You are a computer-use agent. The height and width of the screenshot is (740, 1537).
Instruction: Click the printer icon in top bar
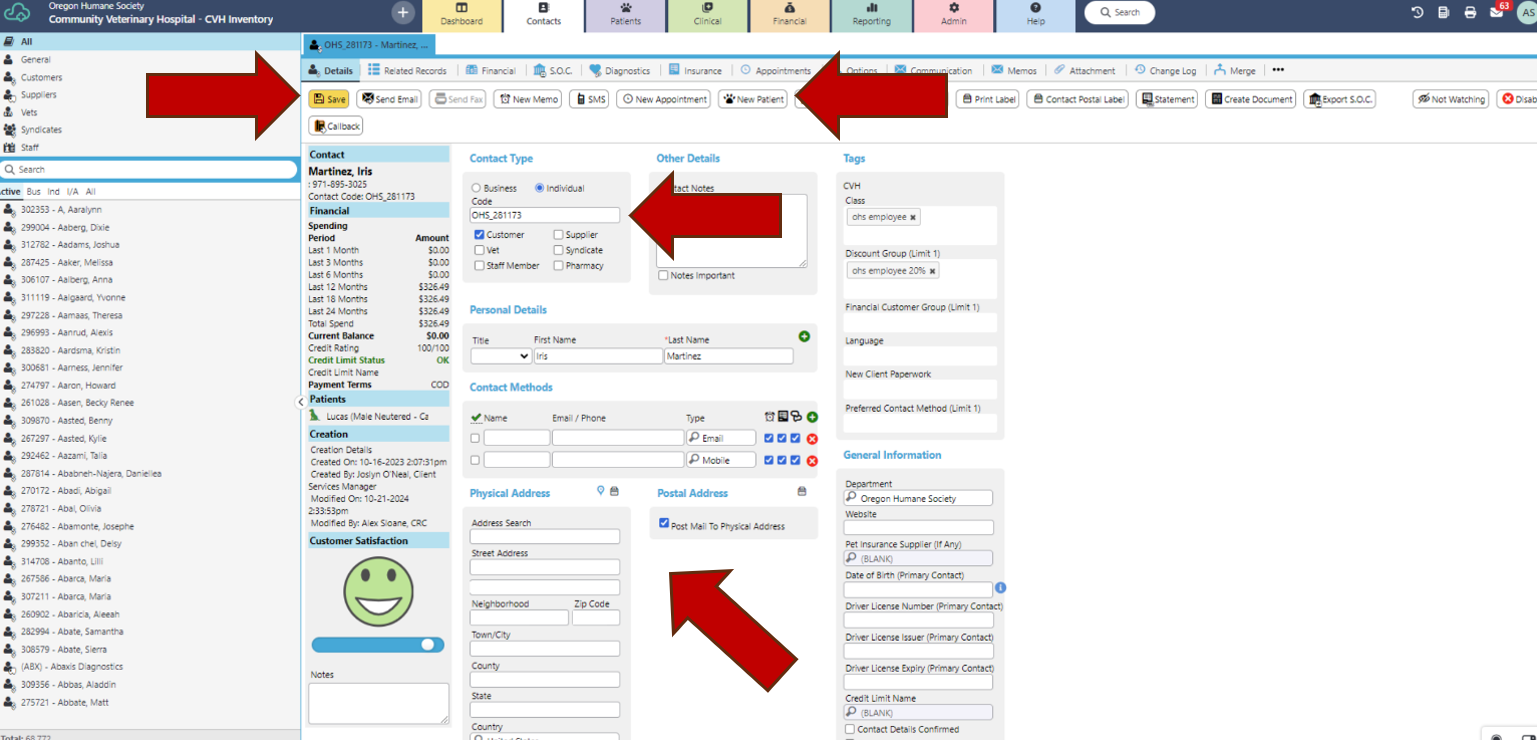(x=1470, y=13)
